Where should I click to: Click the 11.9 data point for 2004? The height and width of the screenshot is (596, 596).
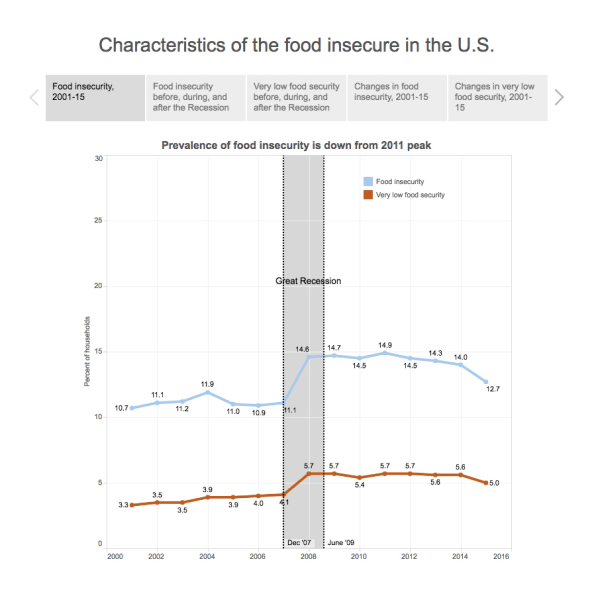(x=208, y=392)
